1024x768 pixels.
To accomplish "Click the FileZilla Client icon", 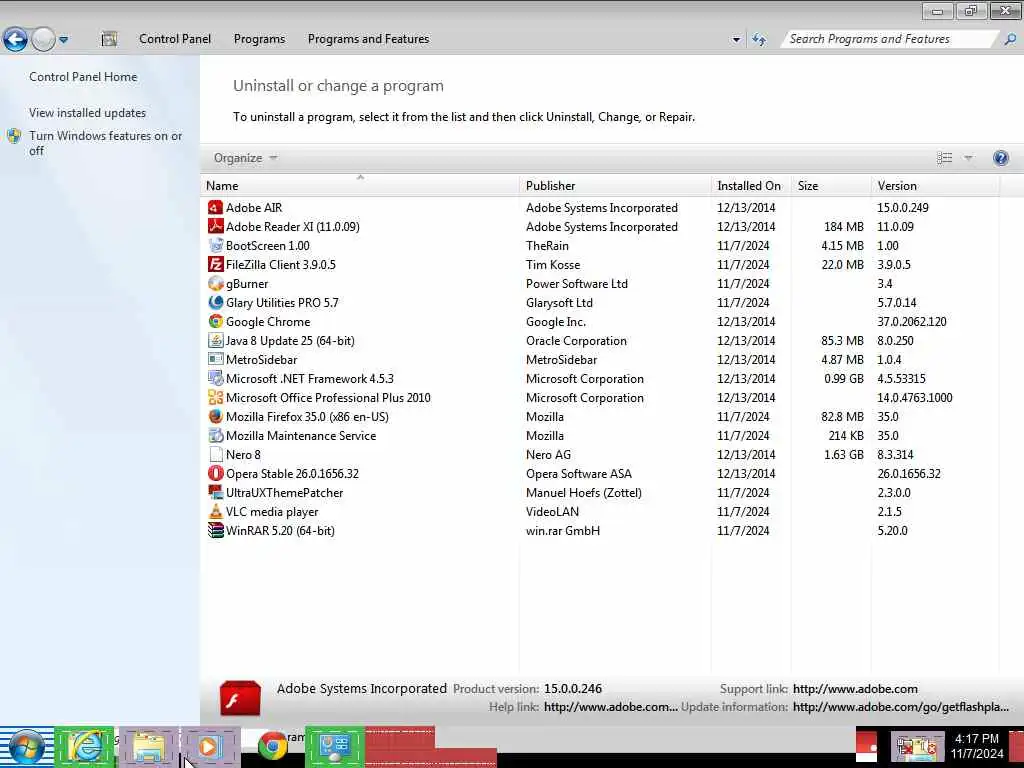I will pos(216,264).
